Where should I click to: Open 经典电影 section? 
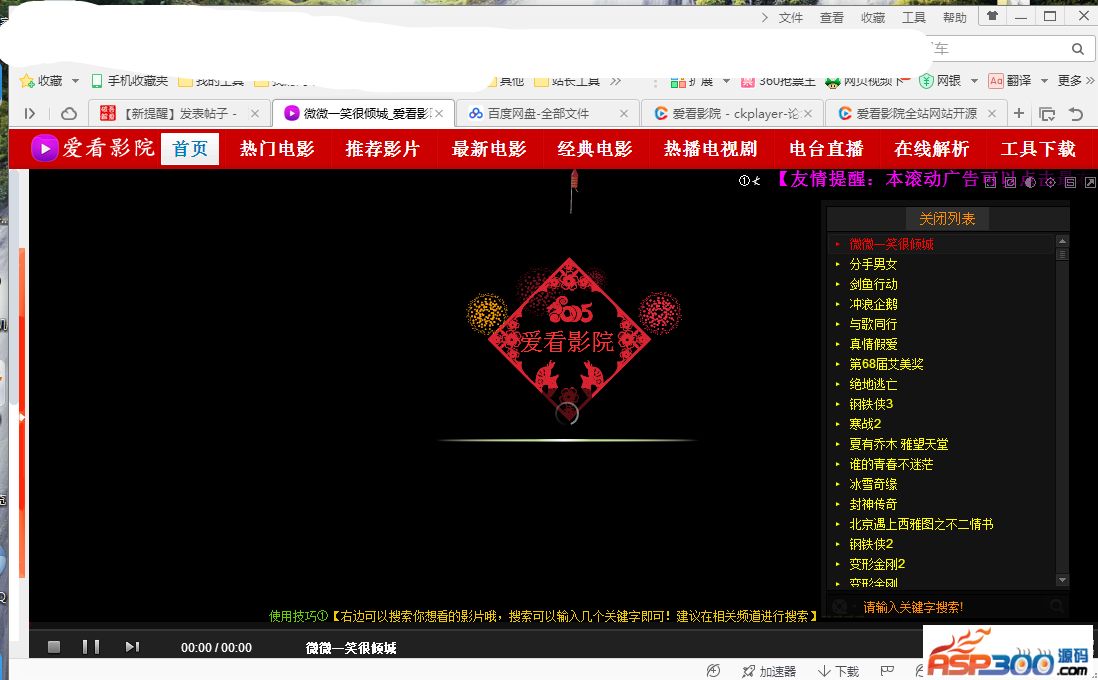[x=595, y=148]
